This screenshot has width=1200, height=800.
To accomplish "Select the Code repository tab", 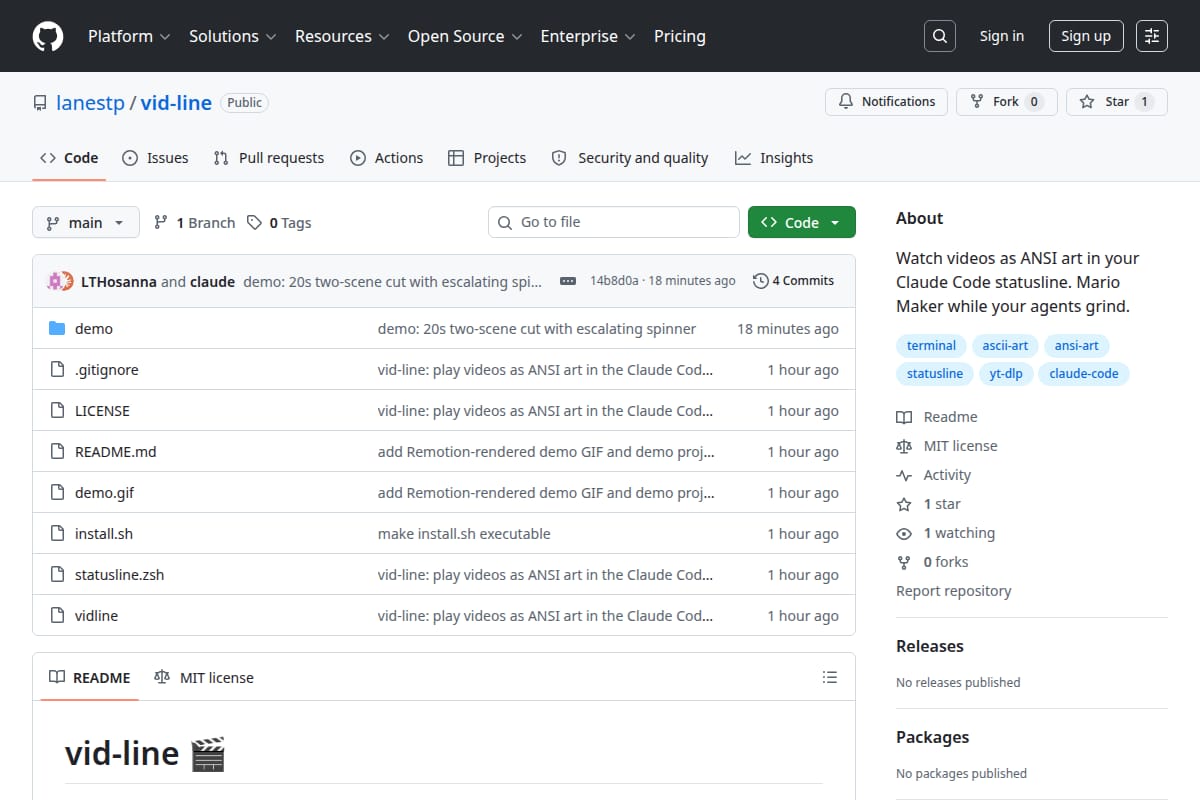I will [x=69, y=158].
